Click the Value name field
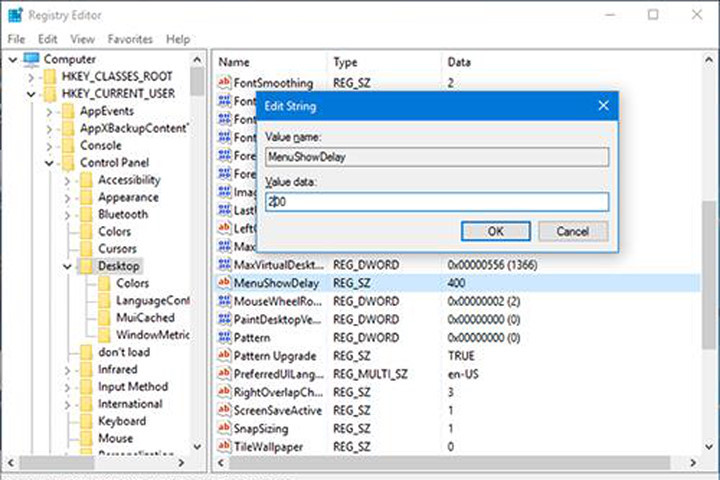This screenshot has height=480, width=720. click(437, 157)
